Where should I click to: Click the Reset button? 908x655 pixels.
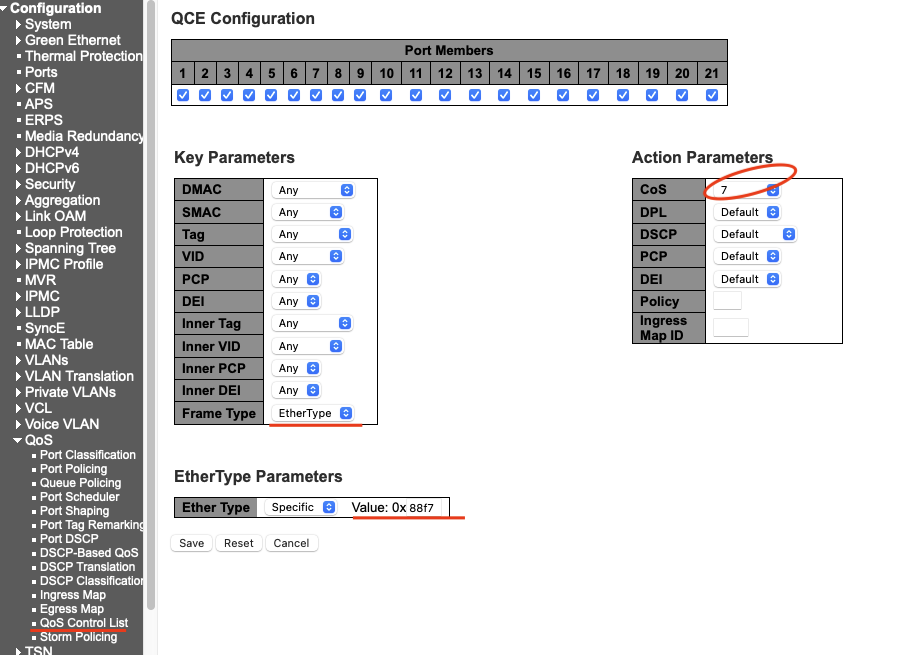click(x=239, y=543)
